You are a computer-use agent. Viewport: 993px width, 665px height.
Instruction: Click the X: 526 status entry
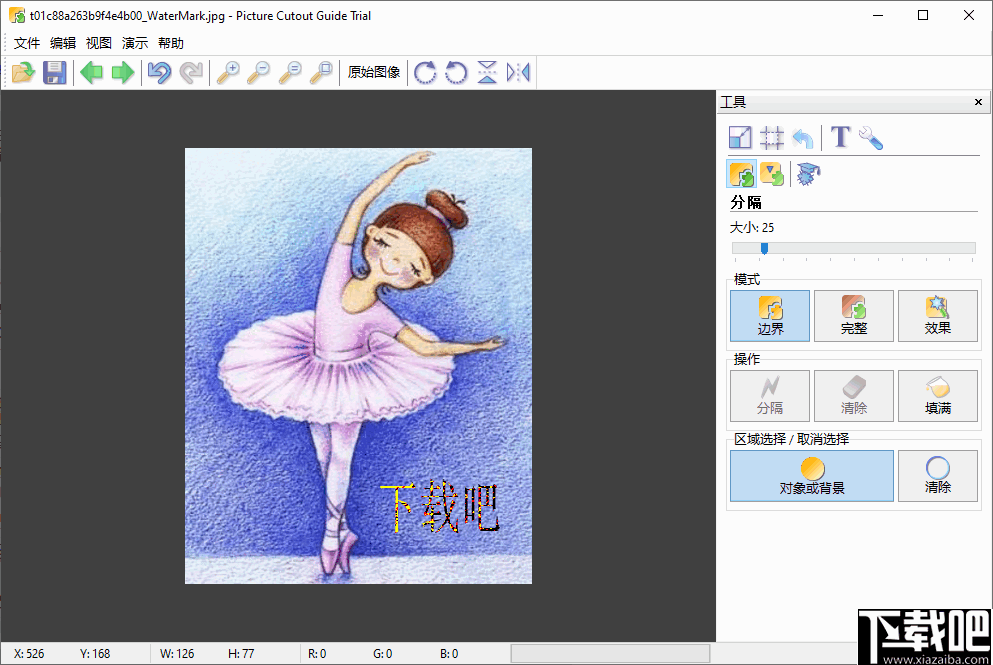[x=29, y=654]
